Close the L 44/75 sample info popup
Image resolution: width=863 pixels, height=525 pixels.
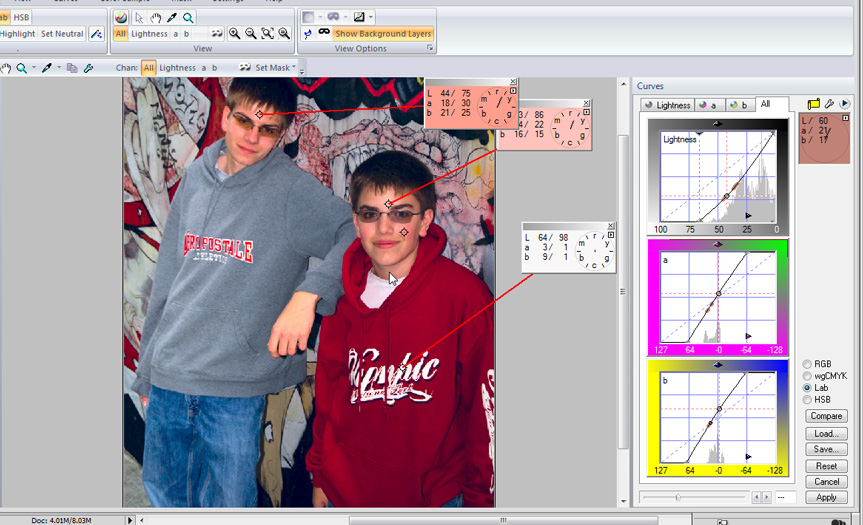(513, 81)
